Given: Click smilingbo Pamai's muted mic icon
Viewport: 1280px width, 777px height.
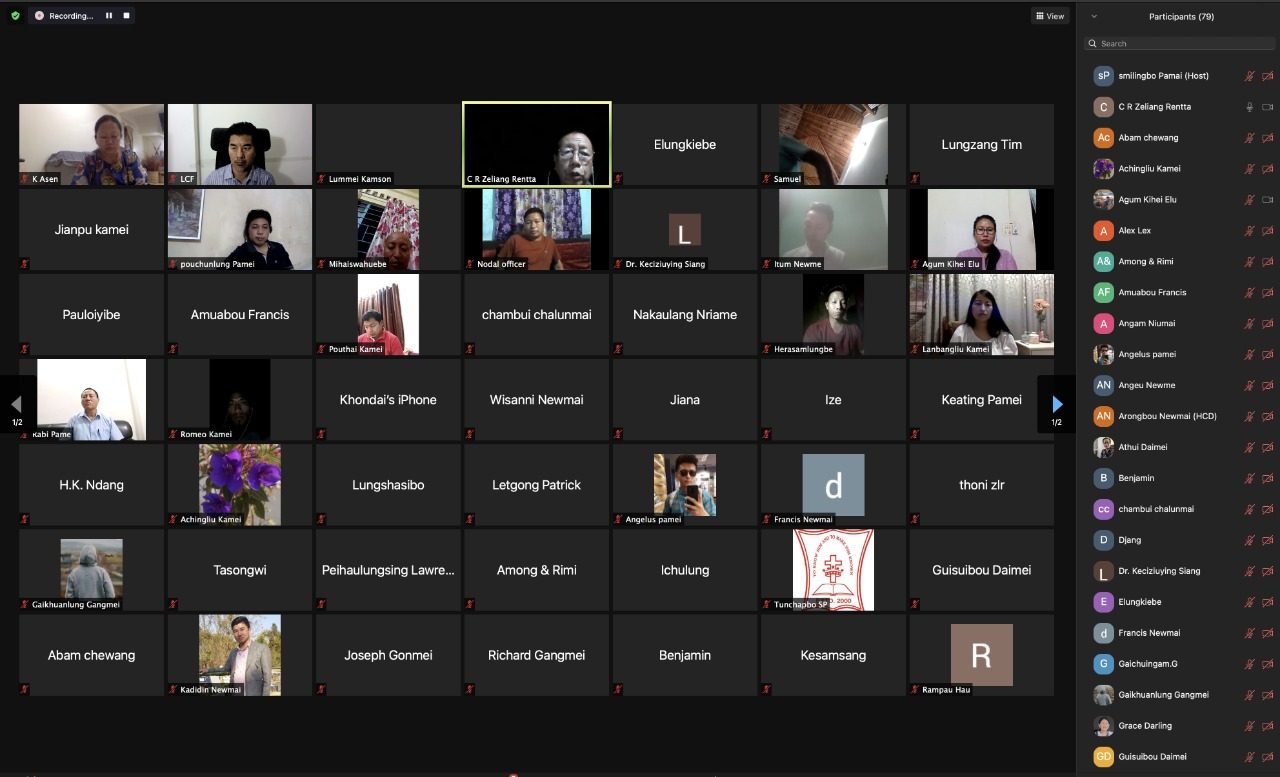Looking at the screenshot, I should coord(1249,76).
